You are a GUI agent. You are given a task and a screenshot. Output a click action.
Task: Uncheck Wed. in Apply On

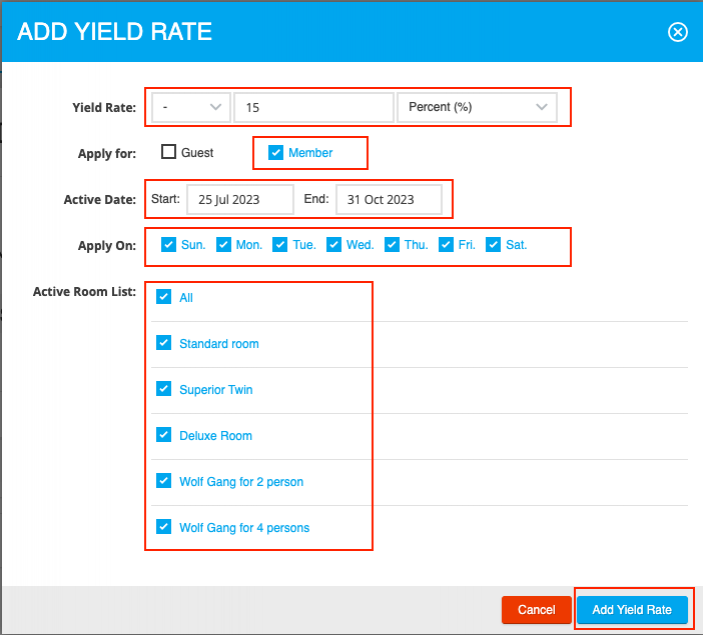(334, 245)
